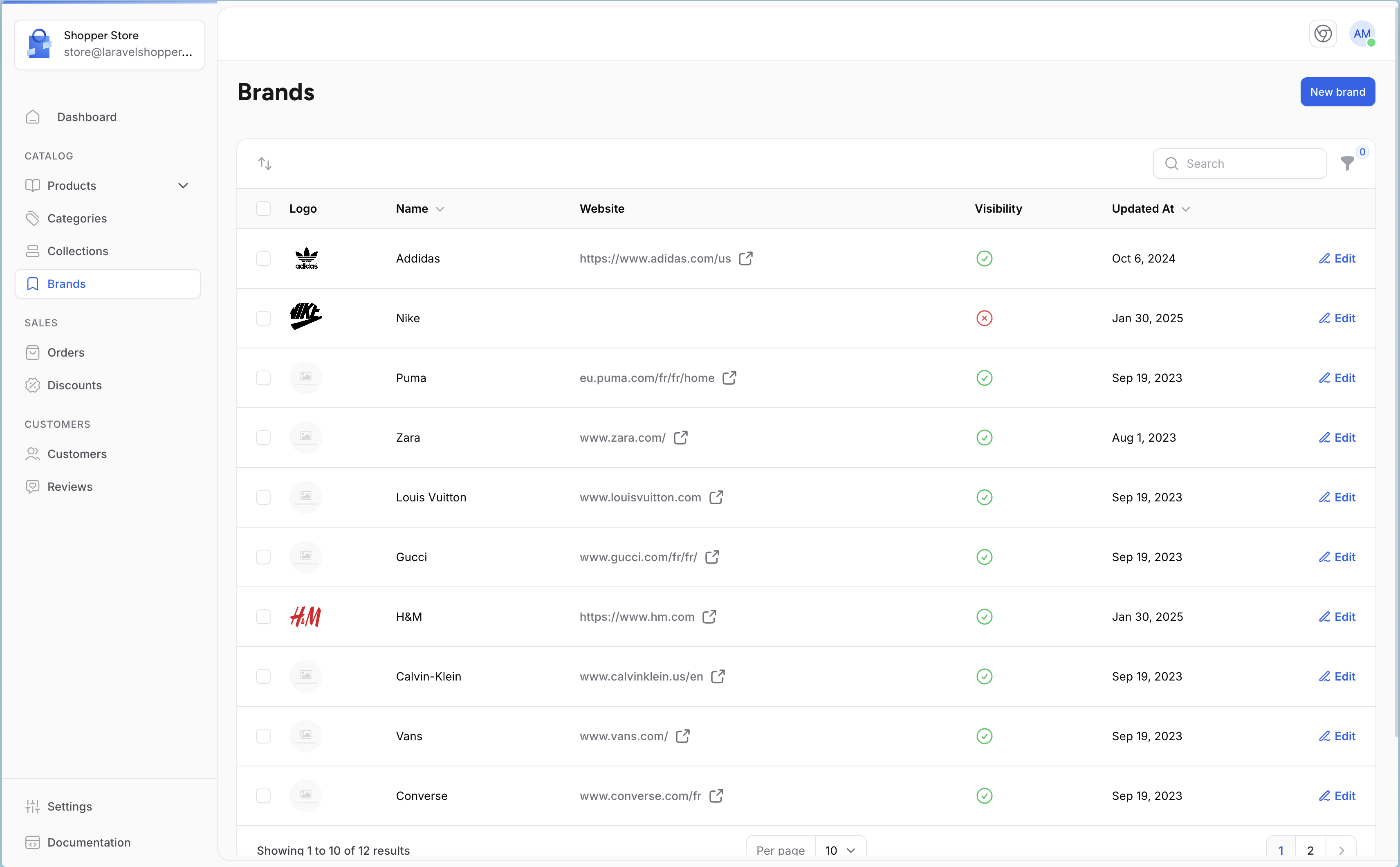Click the reorder arrows icon above the table
The height and width of the screenshot is (867, 1400).
click(264, 164)
